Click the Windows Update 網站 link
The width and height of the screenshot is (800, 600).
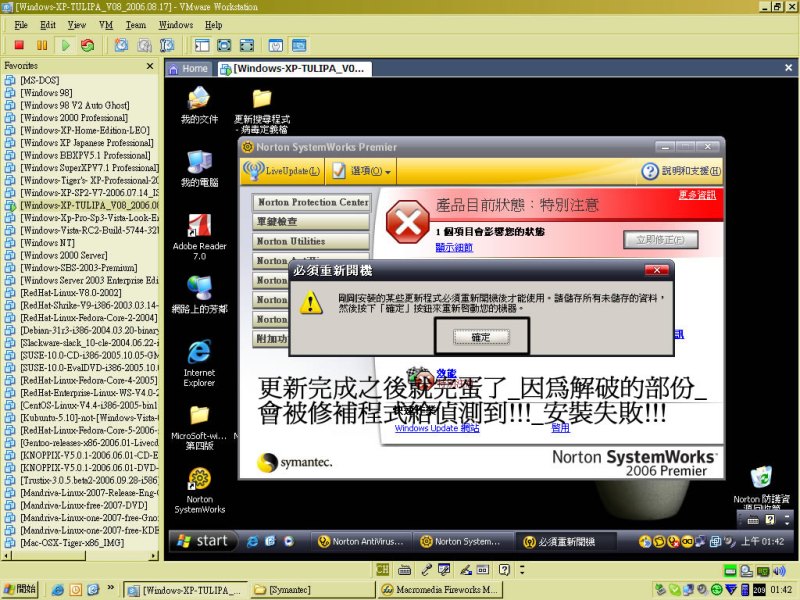click(x=437, y=428)
